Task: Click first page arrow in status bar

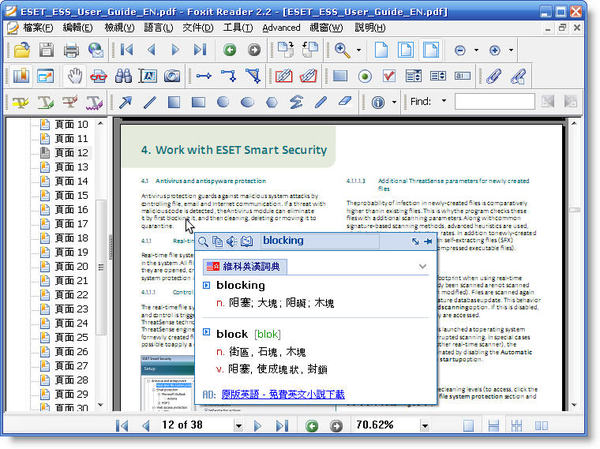Action: point(122,426)
